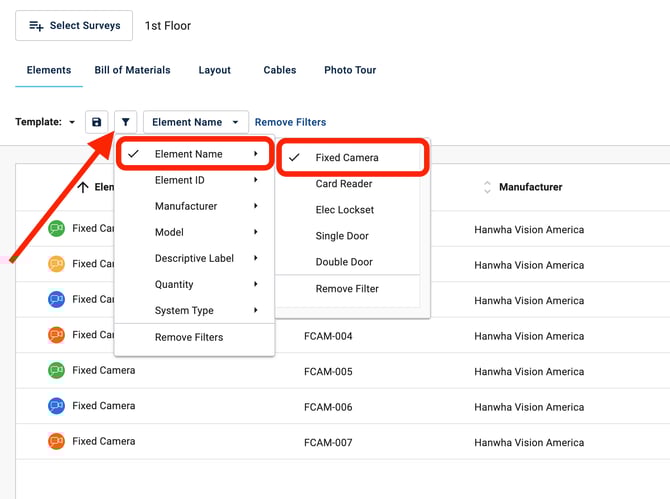This screenshot has height=499, width=670.
Task: Click the green Fixed Camera icon in FCAM-005 row
Action: click(x=57, y=370)
